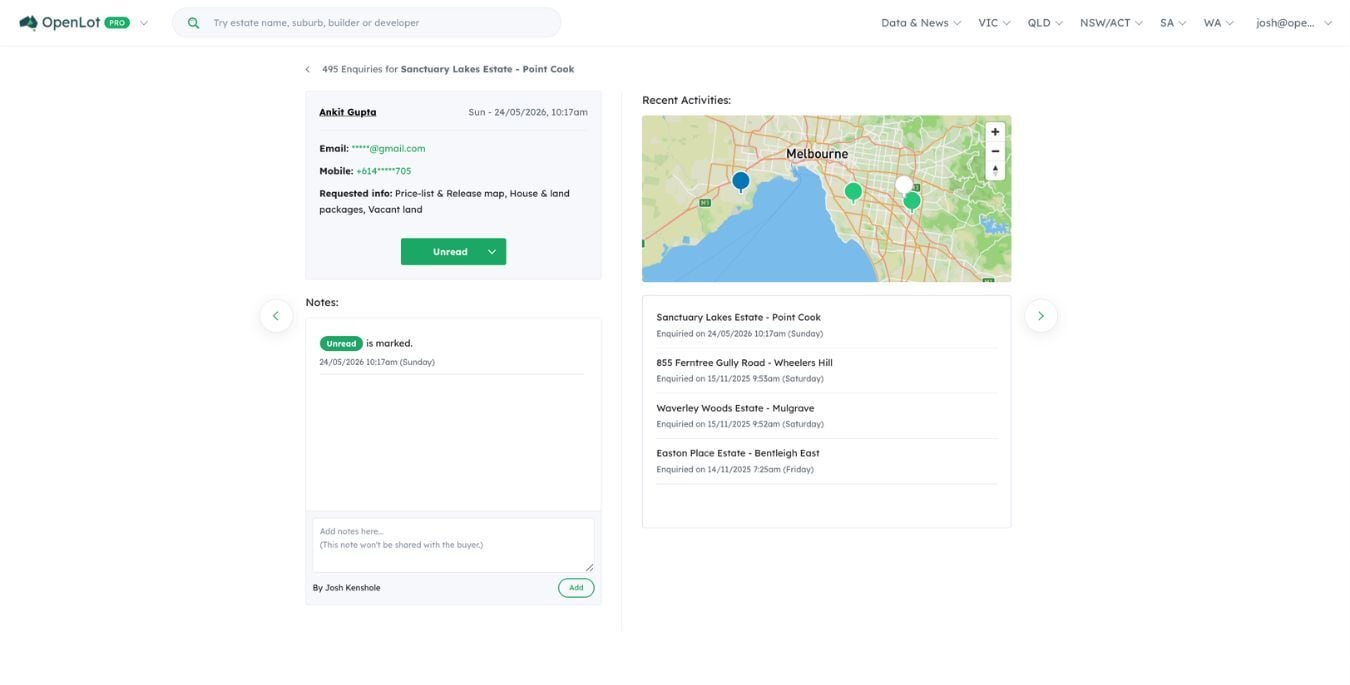Click the blue Point Cook map pin
Image resolution: width=1350 pixels, height=685 pixels.
click(740, 181)
